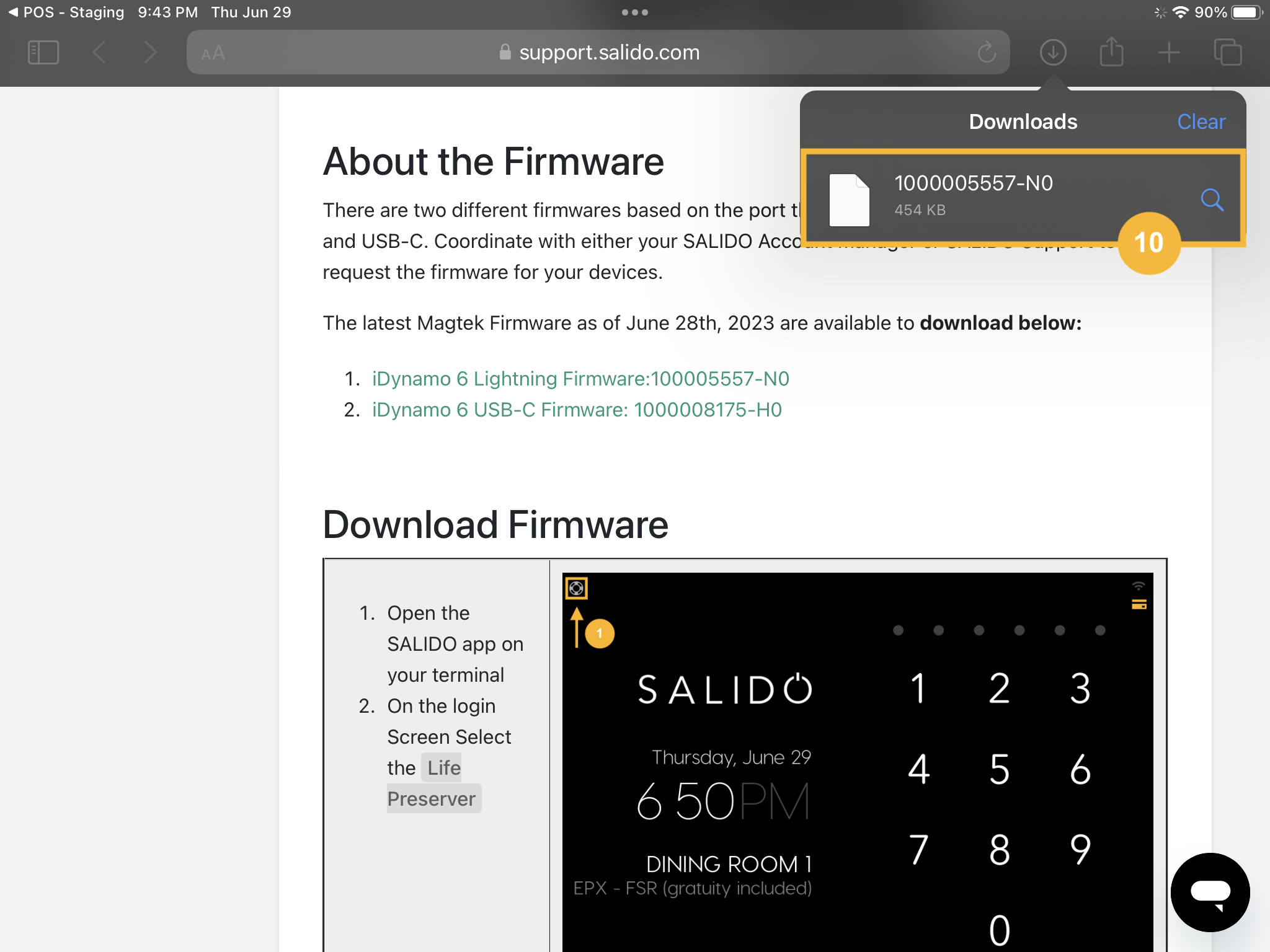Screen dimensions: 1270x952
Task: Open the chat support bubble
Action: (1210, 892)
